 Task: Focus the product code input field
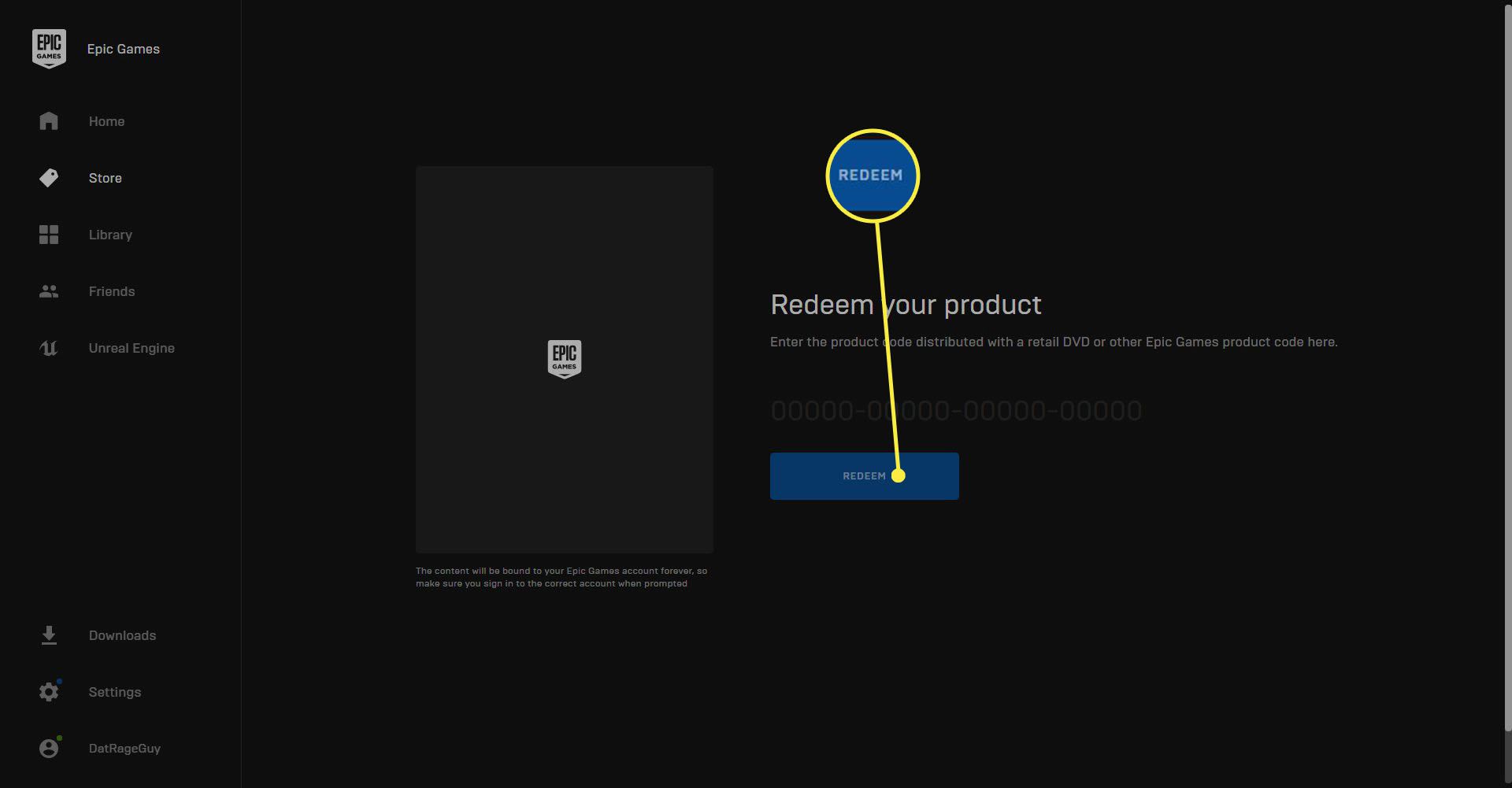click(x=956, y=411)
